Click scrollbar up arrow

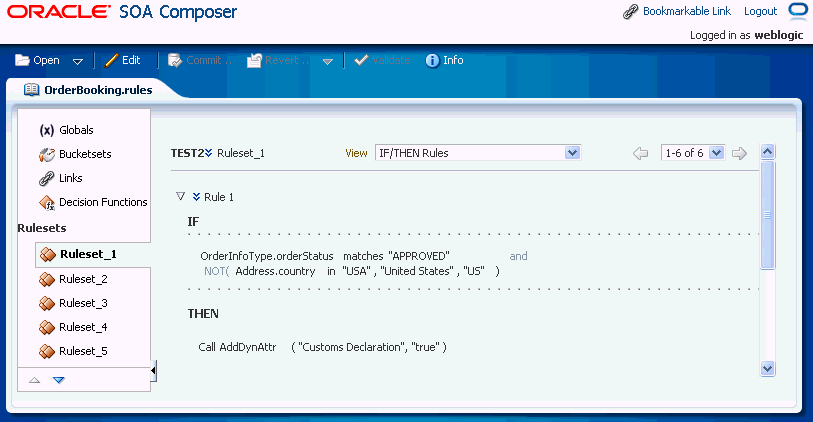[767, 151]
